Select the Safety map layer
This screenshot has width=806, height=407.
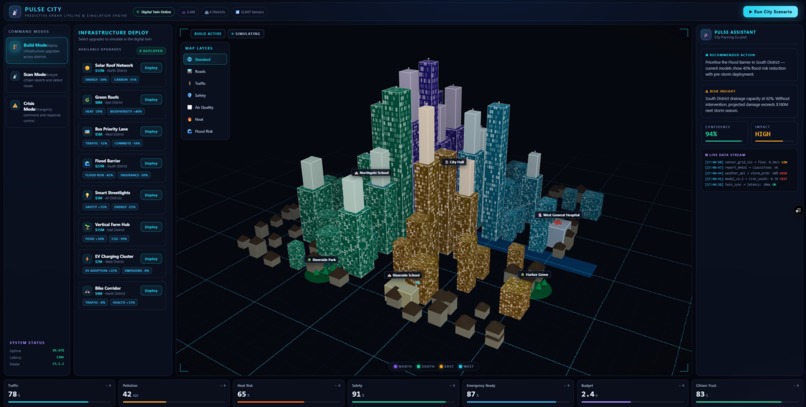[x=205, y=95]
